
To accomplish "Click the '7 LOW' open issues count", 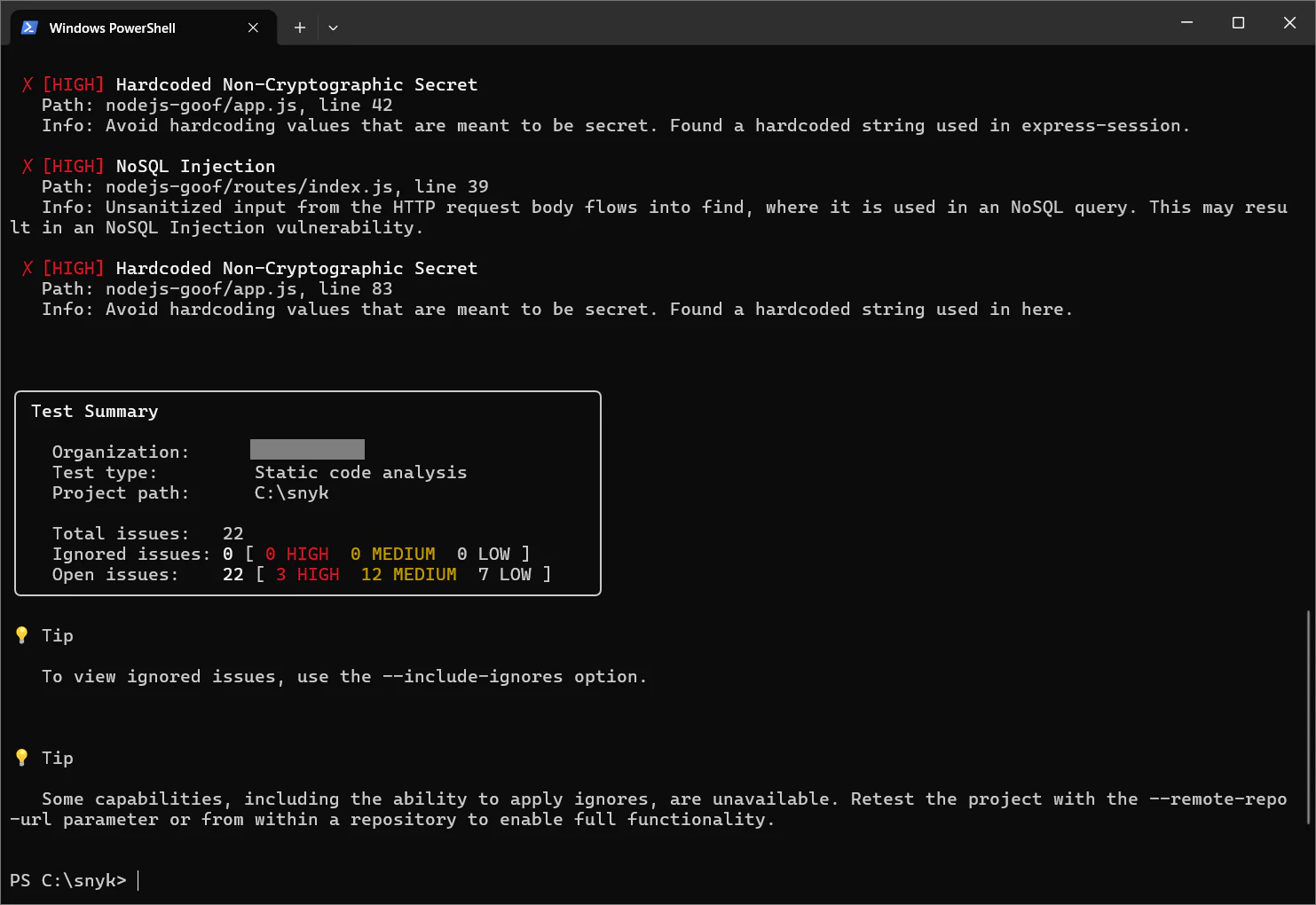I will [504, 574].
